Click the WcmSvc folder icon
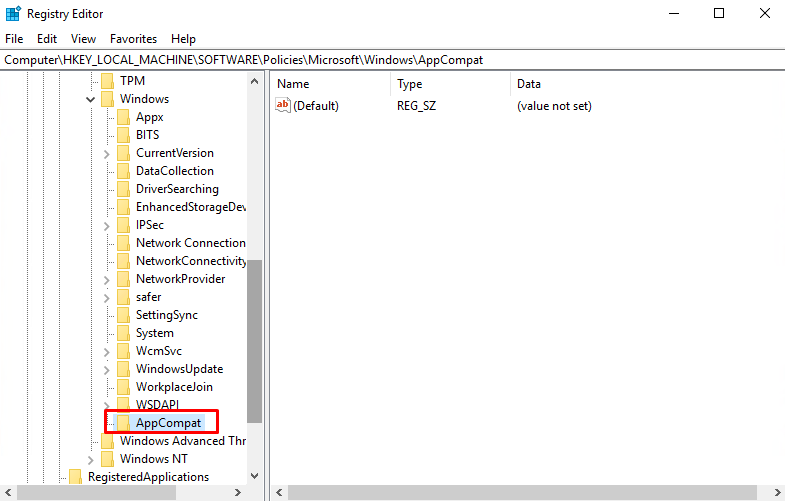 coord(123,351)
